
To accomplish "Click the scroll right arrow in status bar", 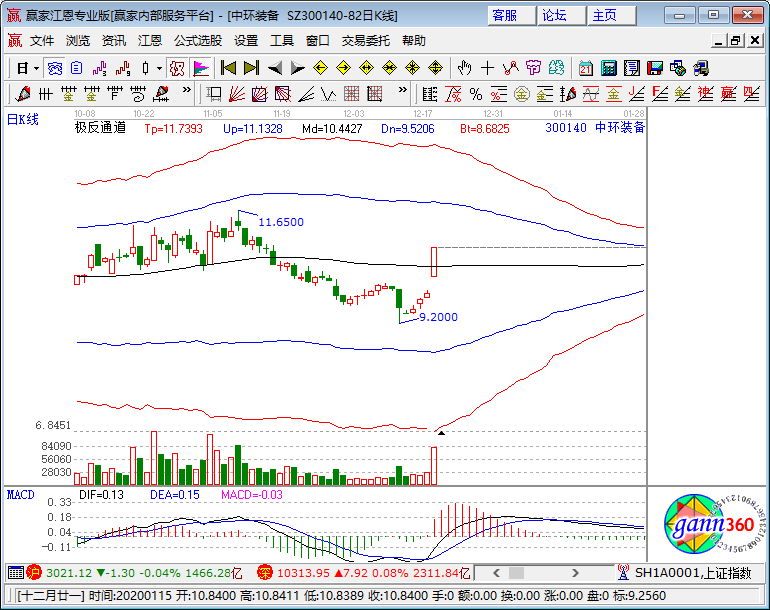I will (x=575, y=573).
